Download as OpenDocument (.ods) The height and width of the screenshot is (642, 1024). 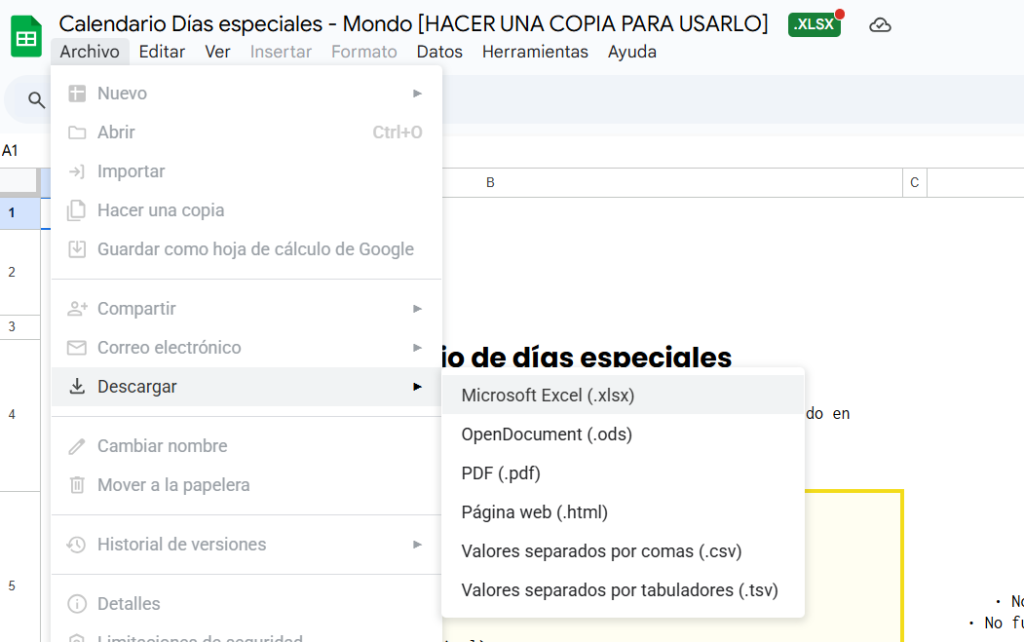tap(546, 434)
